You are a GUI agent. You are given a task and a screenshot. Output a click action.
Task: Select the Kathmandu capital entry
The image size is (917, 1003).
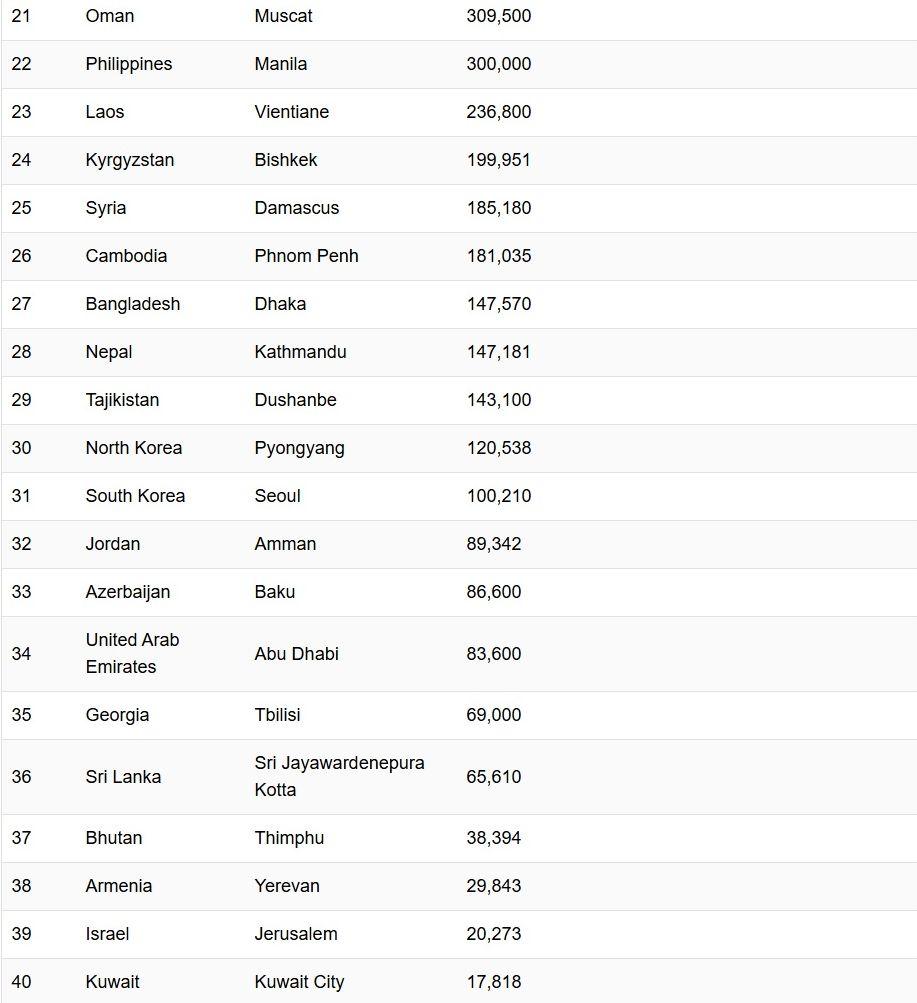tap(301, 352)
